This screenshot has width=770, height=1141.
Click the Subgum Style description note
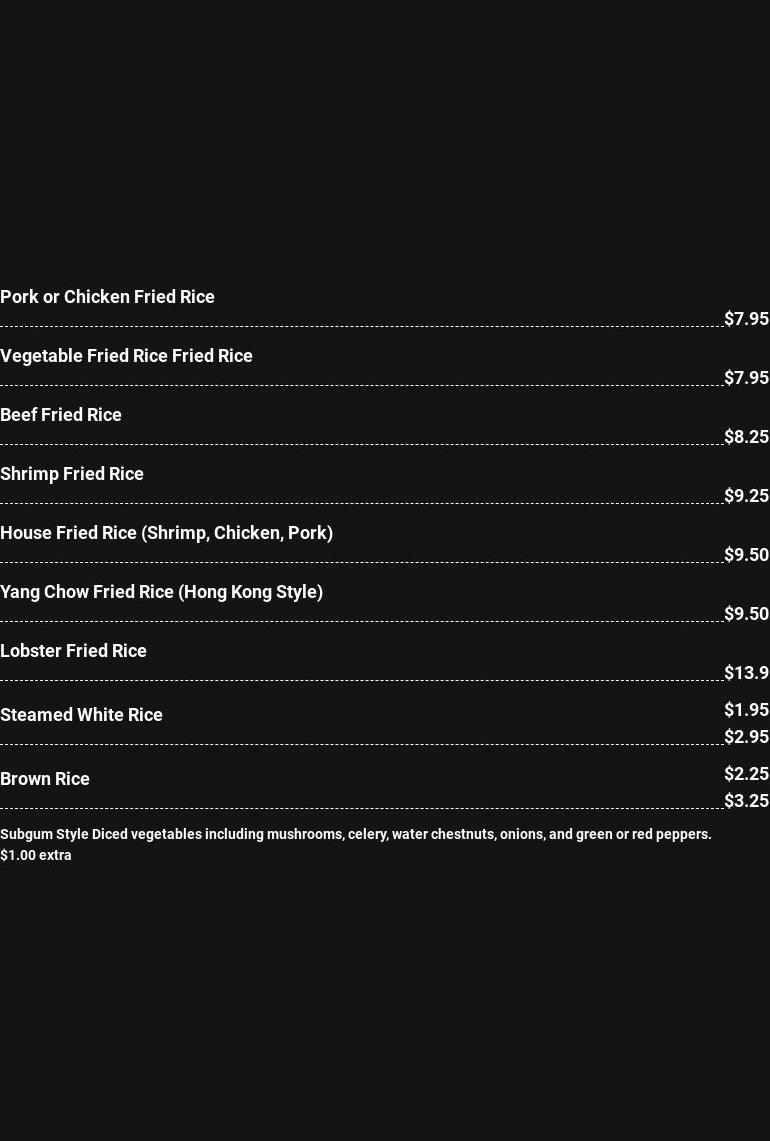[x=355, y=844]
